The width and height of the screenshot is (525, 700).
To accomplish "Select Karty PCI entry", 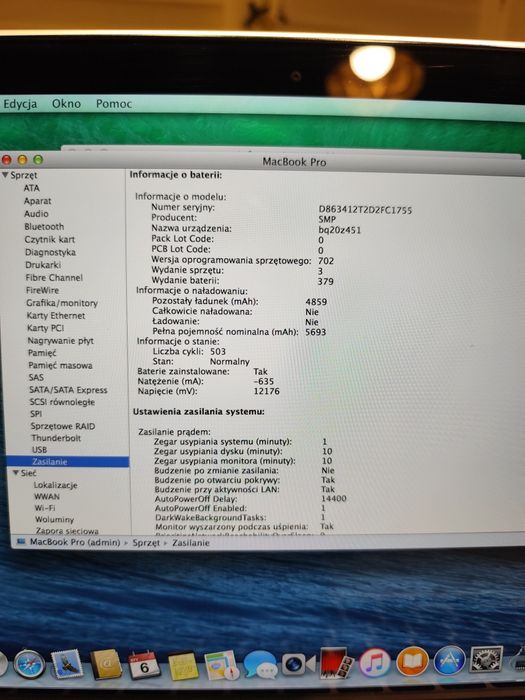I will (45, 328).
